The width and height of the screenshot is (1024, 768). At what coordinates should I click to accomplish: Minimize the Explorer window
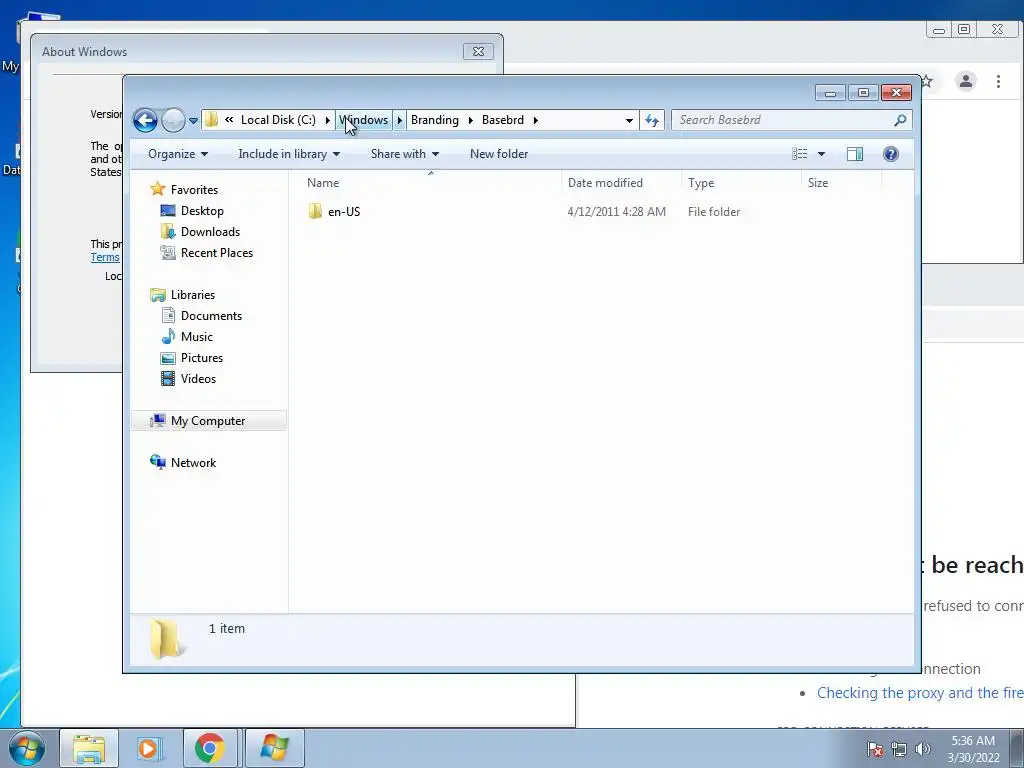pyautogui.click(x=830, y=93)
